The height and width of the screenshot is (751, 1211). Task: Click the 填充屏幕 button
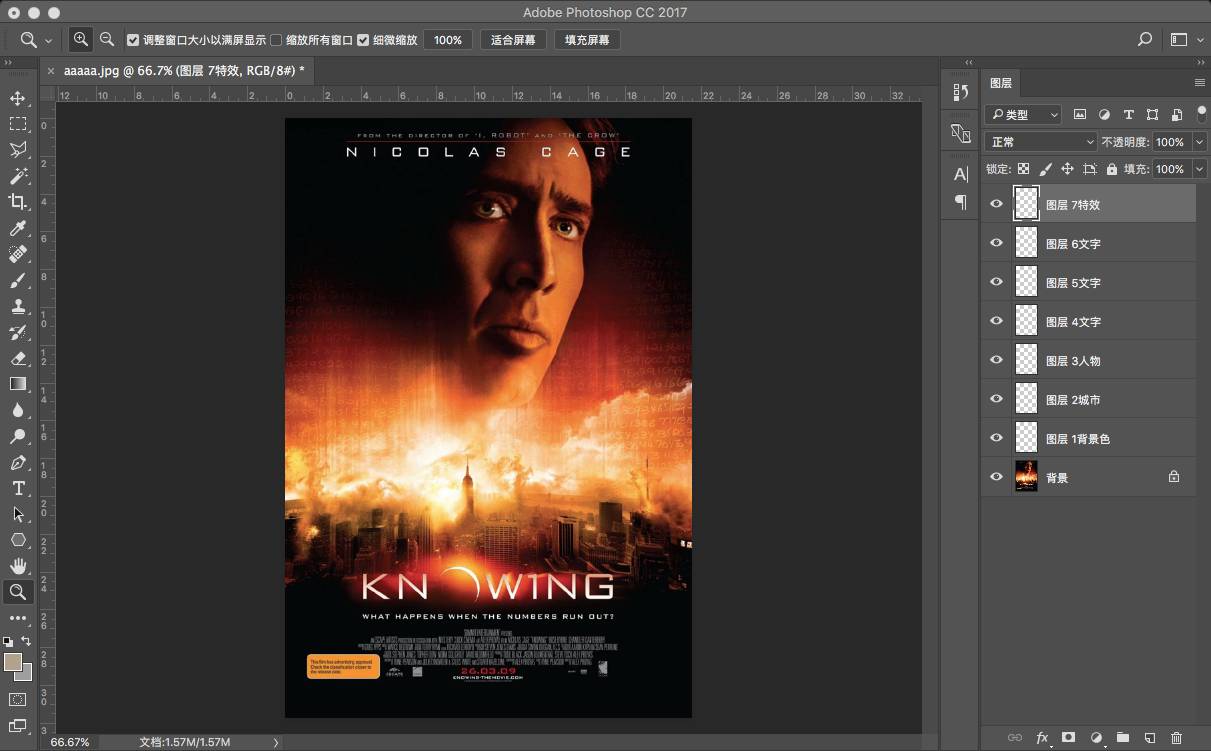click(587, 40)
